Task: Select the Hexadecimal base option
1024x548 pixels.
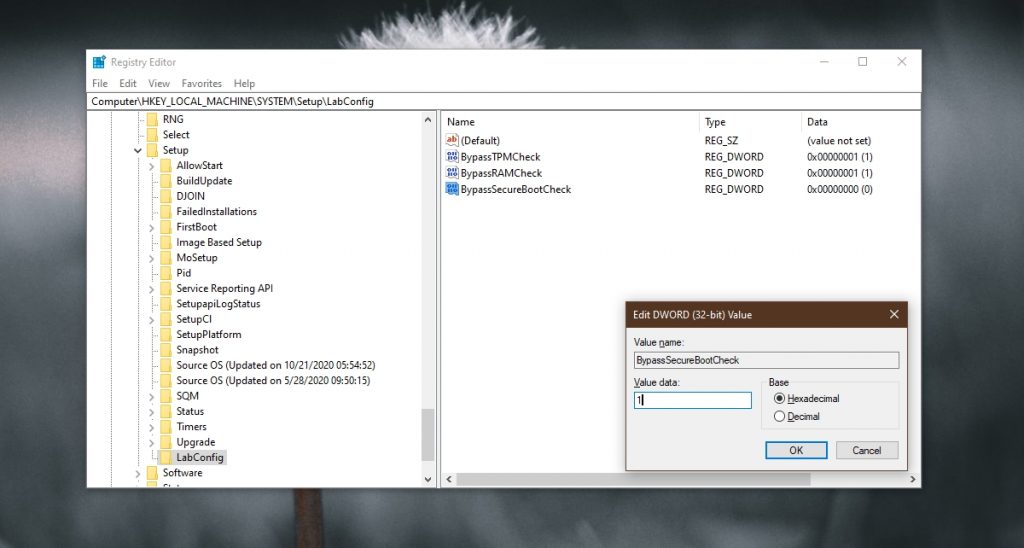Action: (x=780, y=398)
